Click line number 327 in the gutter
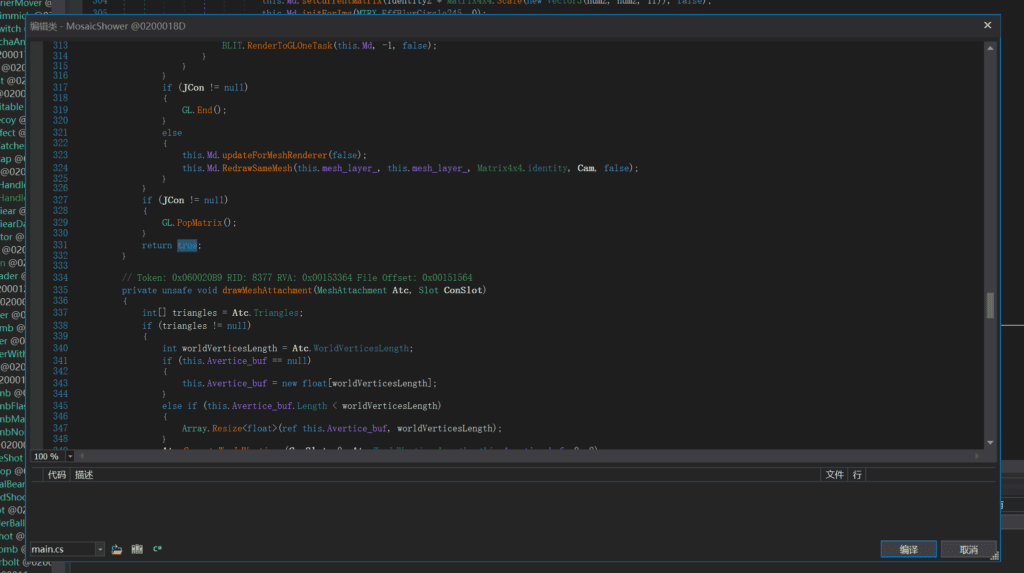 click(x=60, y=201)
